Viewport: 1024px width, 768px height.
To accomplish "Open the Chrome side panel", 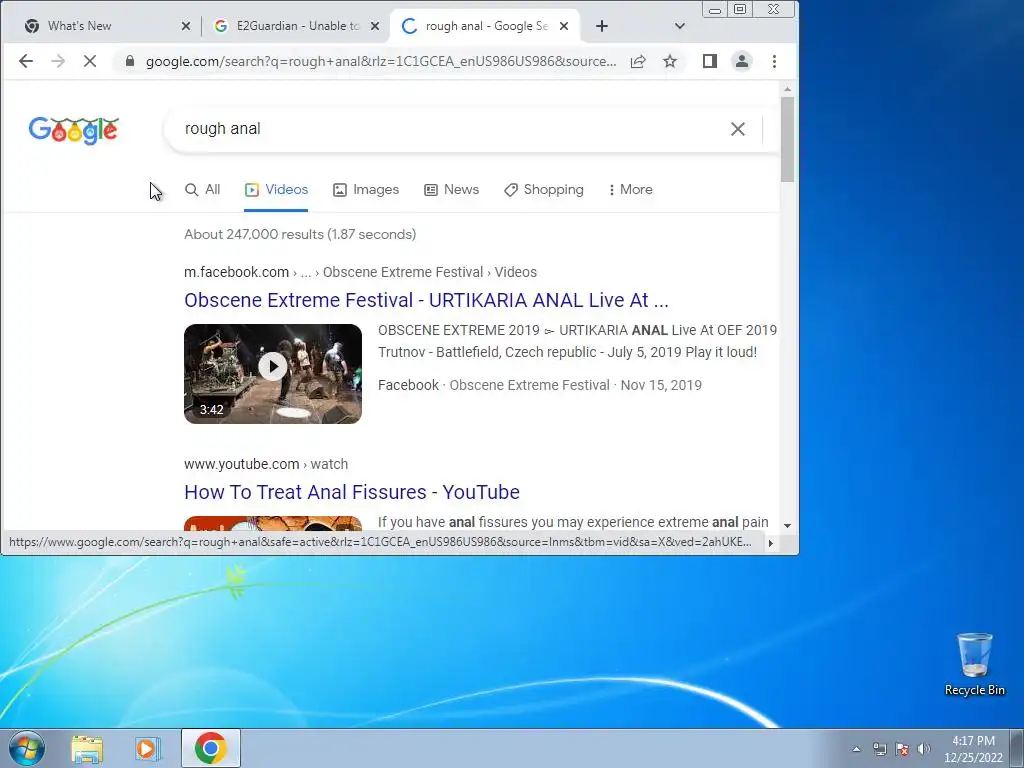I will [x=710, y=61].
